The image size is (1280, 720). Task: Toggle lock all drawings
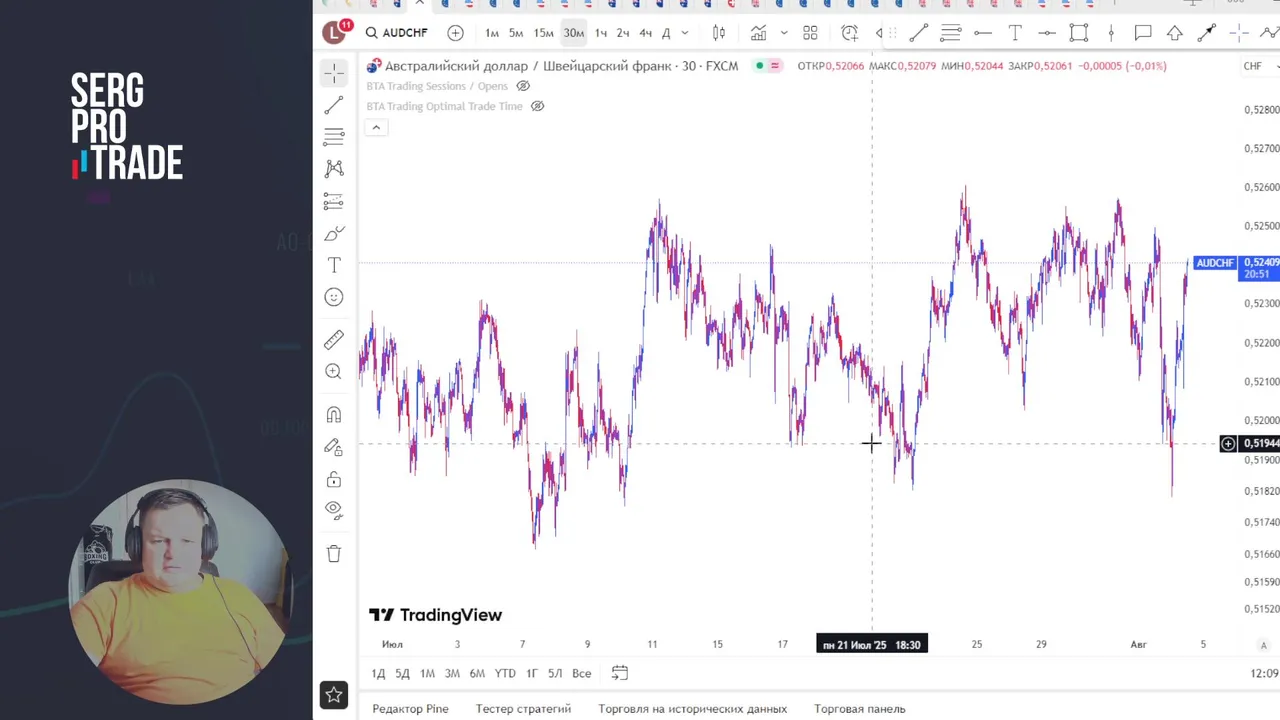(x=334, y=479)
